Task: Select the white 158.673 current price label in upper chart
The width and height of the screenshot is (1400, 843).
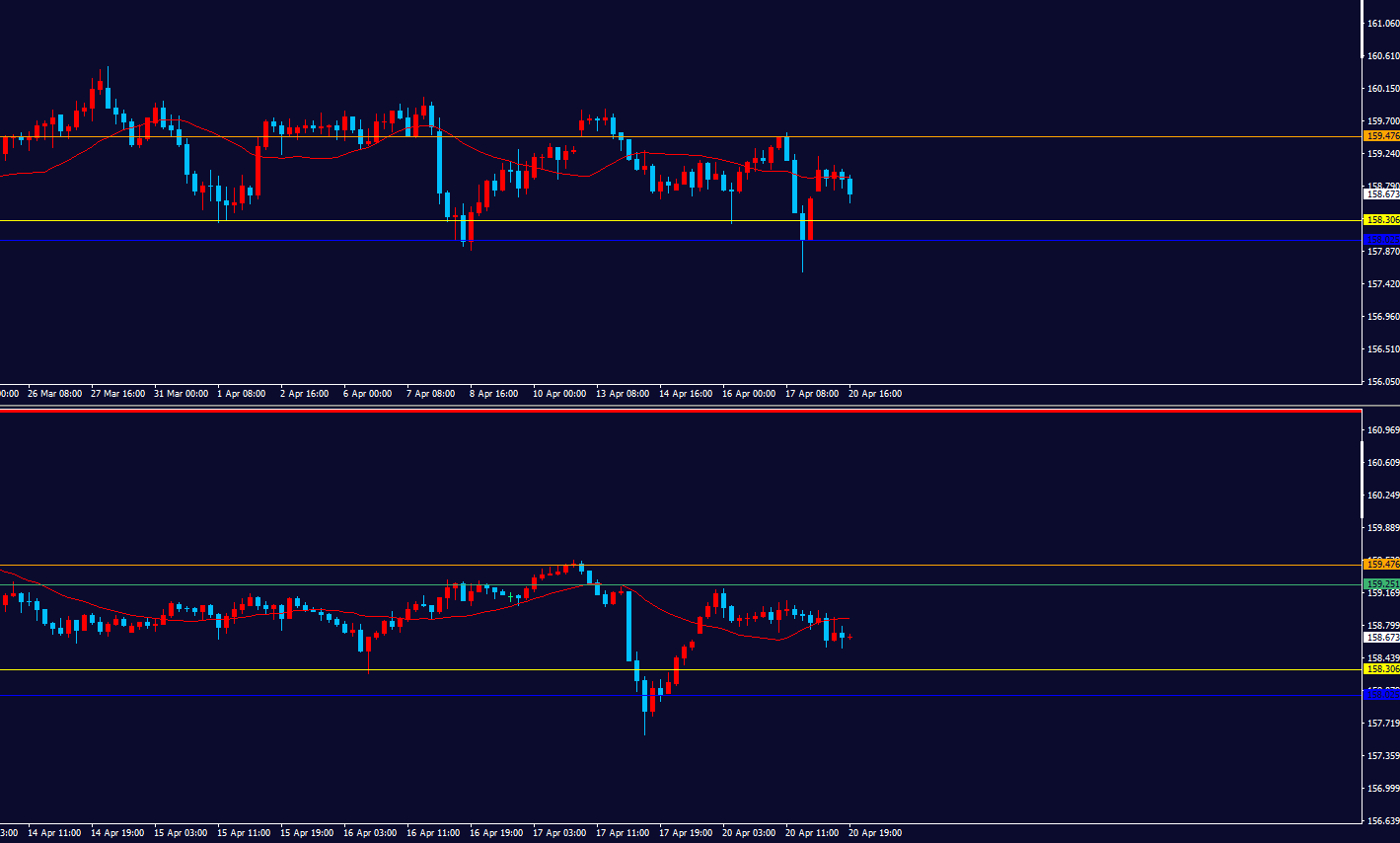Action: click(1381, 194)
